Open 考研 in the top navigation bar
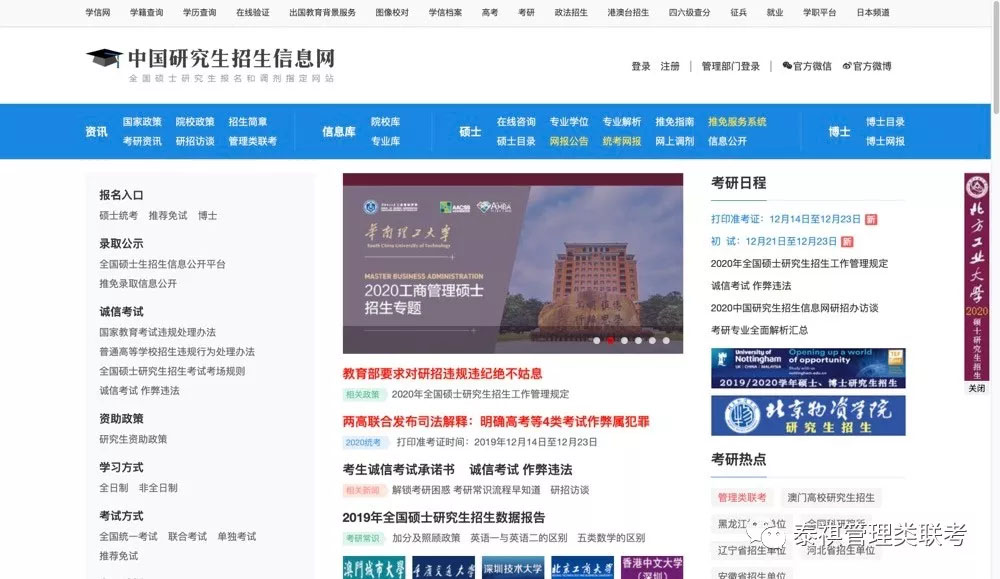This screenshot has height=579, width=1000. 526,13
